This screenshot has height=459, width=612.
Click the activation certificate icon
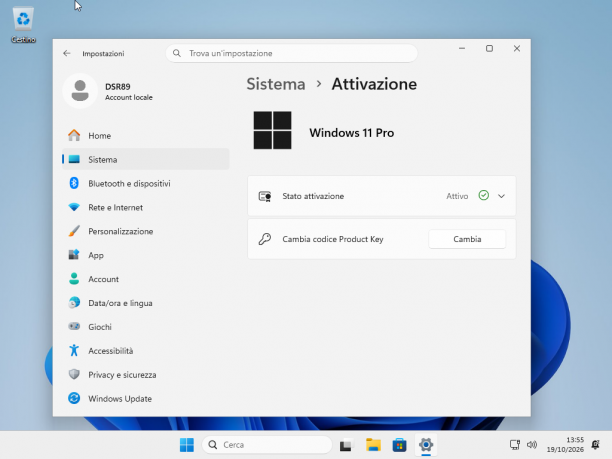point(265,196)
